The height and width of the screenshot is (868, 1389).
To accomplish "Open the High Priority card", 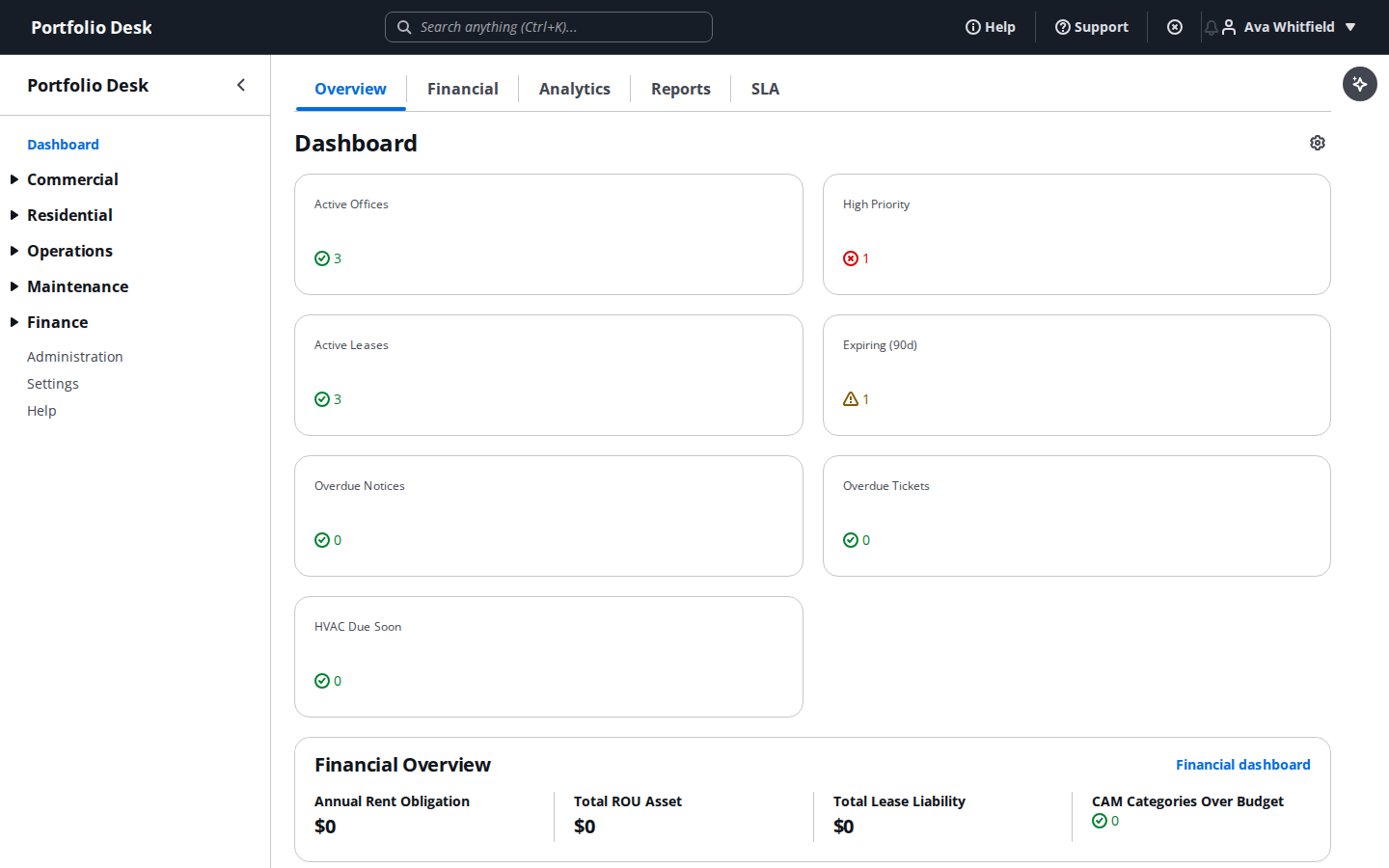I will pos(1076,234).
